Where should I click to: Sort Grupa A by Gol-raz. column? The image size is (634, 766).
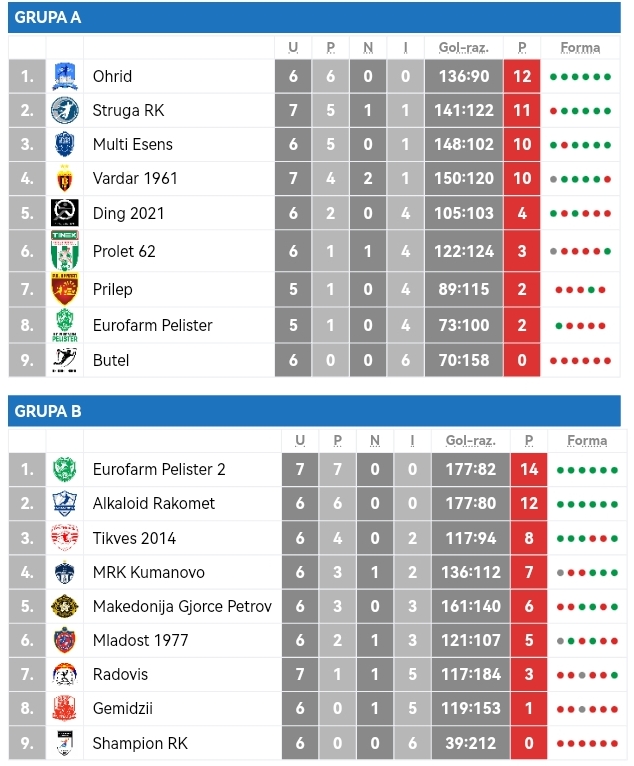464,48
